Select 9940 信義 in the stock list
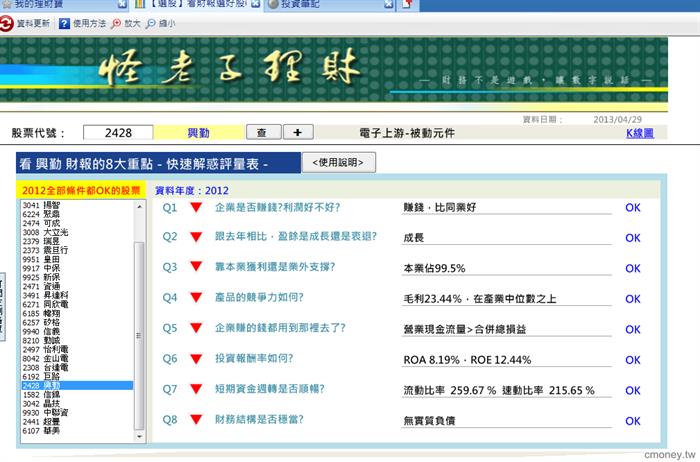This screenshot has width=700, height=462. click(x=78, y=331)
